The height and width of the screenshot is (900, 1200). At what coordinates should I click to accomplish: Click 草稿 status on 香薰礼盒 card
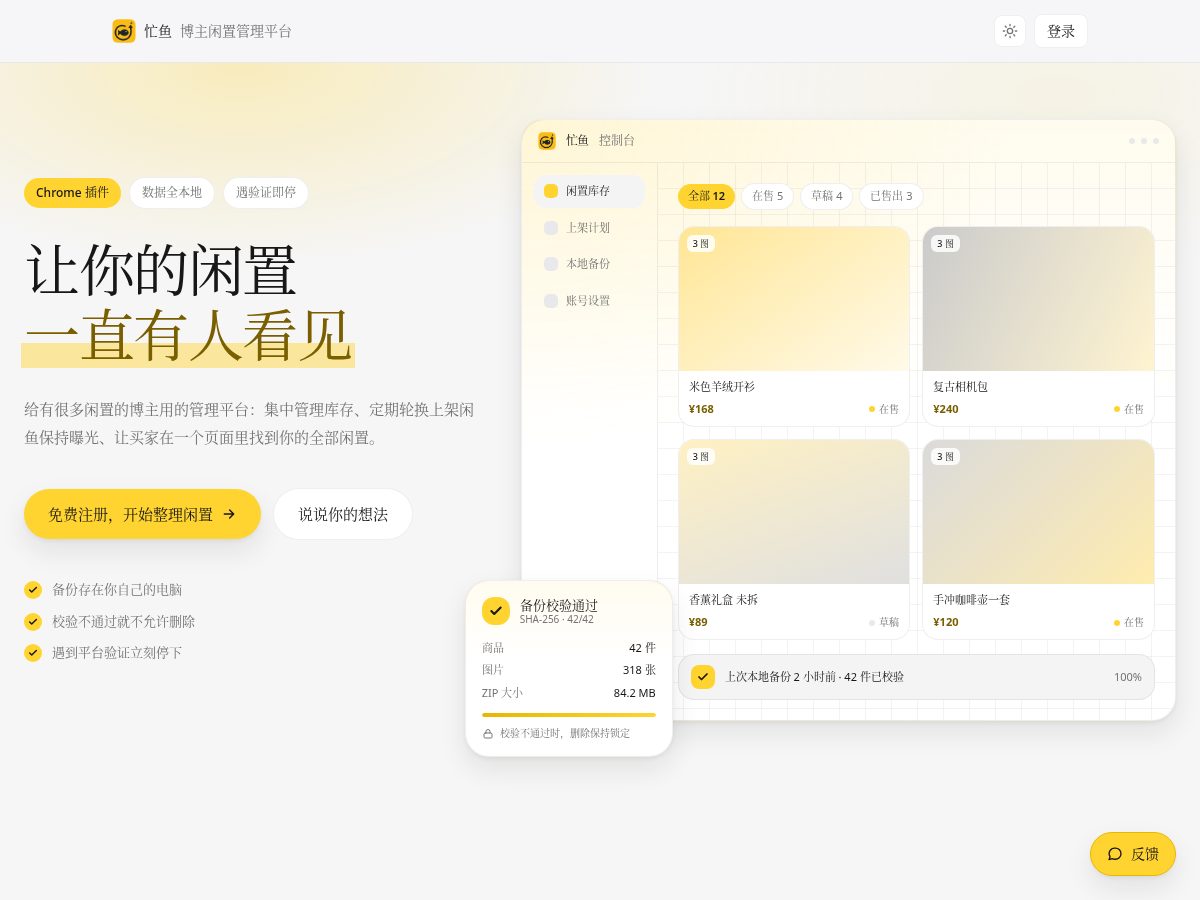884,622
